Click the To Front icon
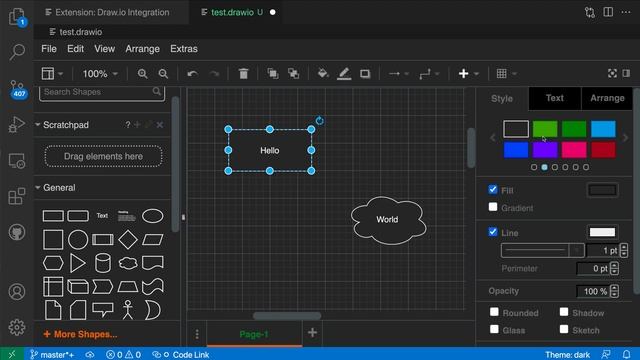This screenshot has height=360, width=640. pos(272,74)
